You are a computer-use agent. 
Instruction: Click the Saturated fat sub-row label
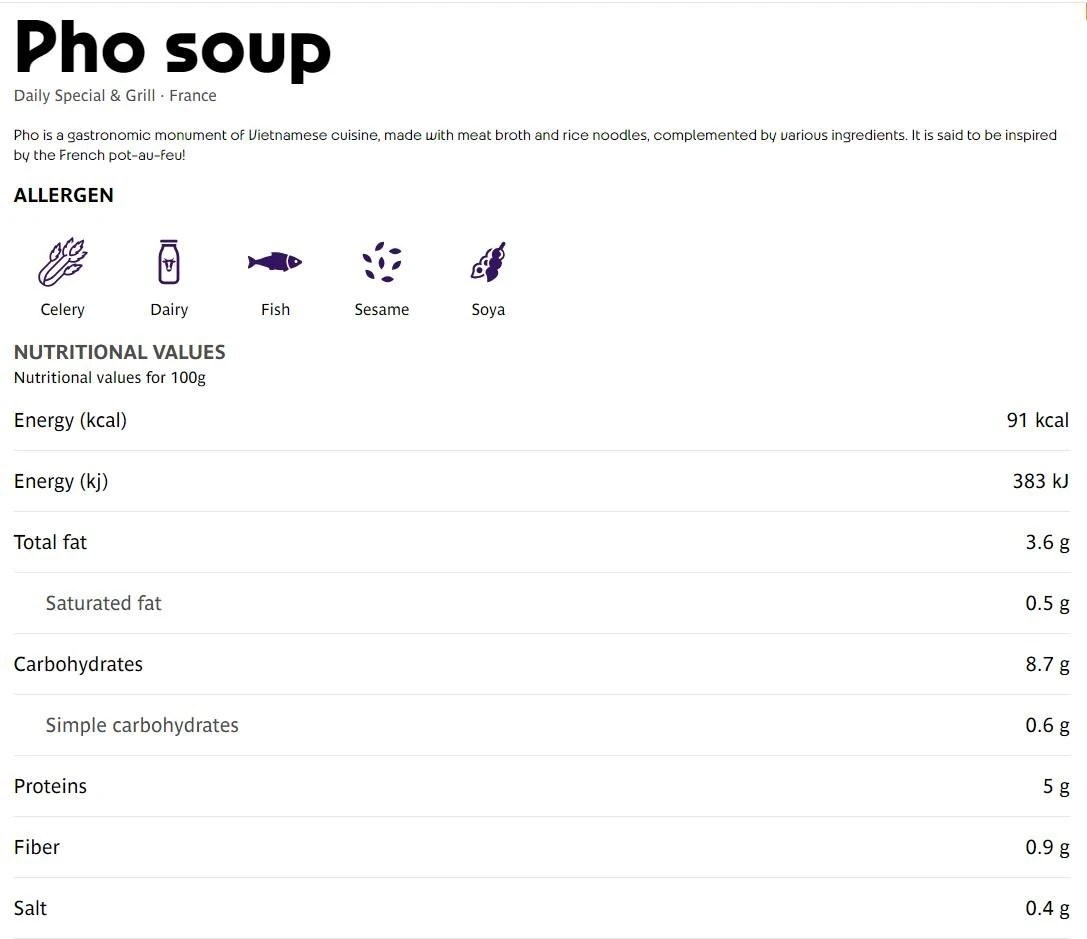coord(103,604)
